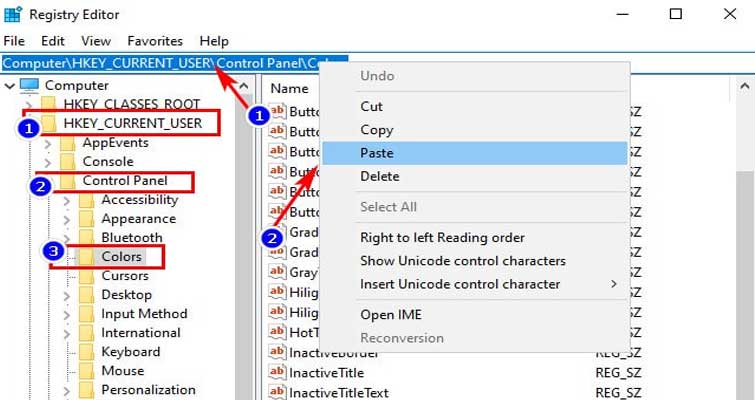
Task: Click the registry path address bar
Action: pyautogui.click(x=378, y=63)
